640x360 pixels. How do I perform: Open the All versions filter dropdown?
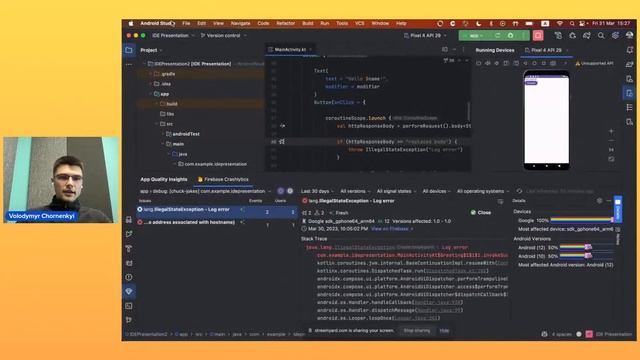pyautogui.click(x=355, y=191)
